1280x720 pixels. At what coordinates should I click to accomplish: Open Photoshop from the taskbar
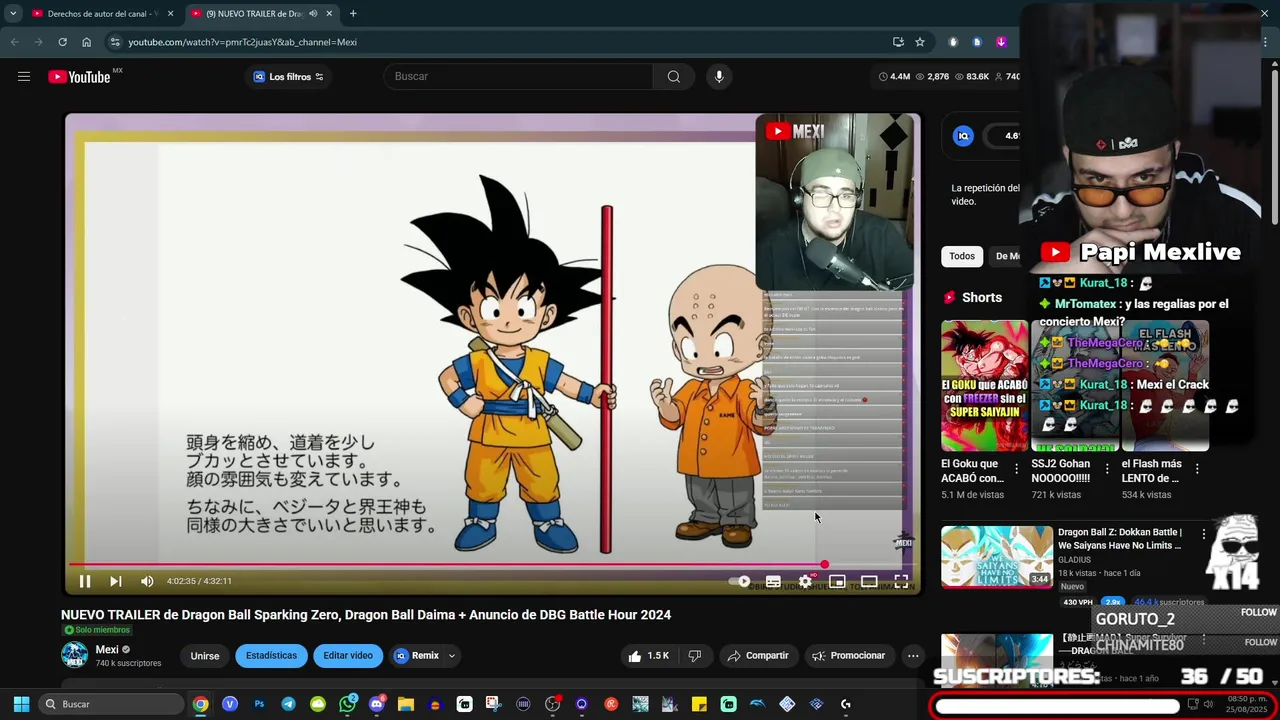(259, 704)
